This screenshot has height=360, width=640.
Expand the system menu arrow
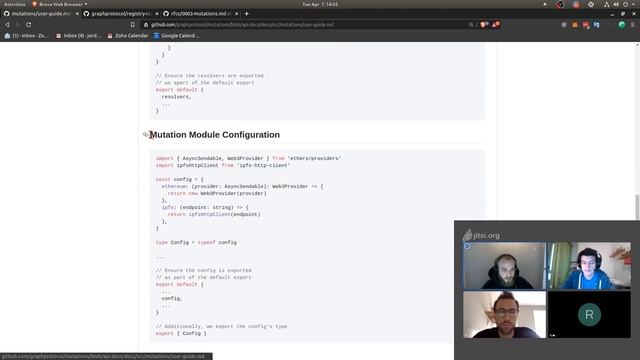pos(633,4)
